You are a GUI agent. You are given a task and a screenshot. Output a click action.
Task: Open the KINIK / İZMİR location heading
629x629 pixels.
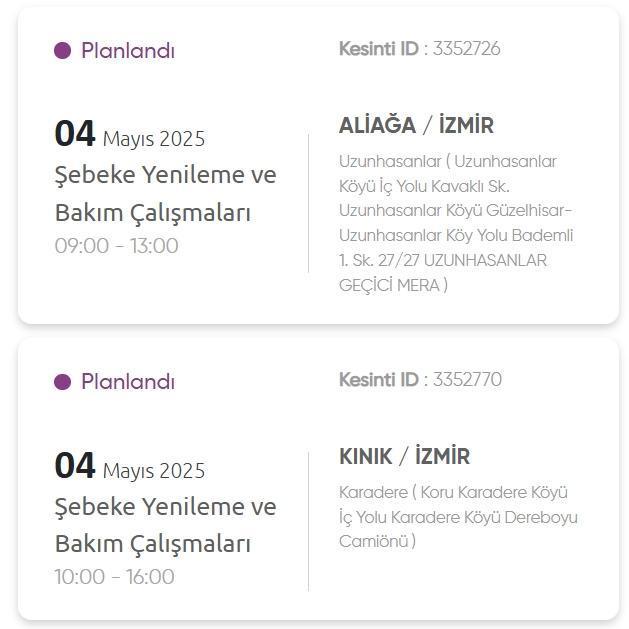tap(404, 456)
